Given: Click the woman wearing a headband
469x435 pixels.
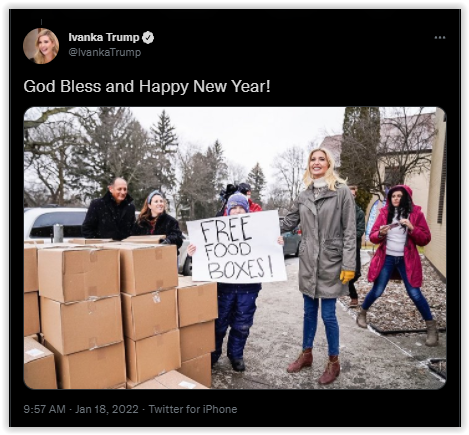Looking at the screenshot, I should pos(157,217).
